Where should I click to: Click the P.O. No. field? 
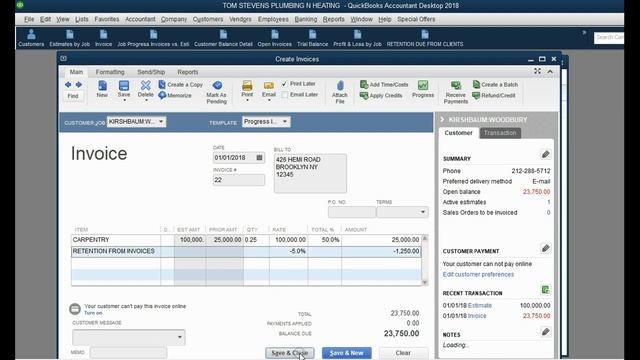(351, 212)
